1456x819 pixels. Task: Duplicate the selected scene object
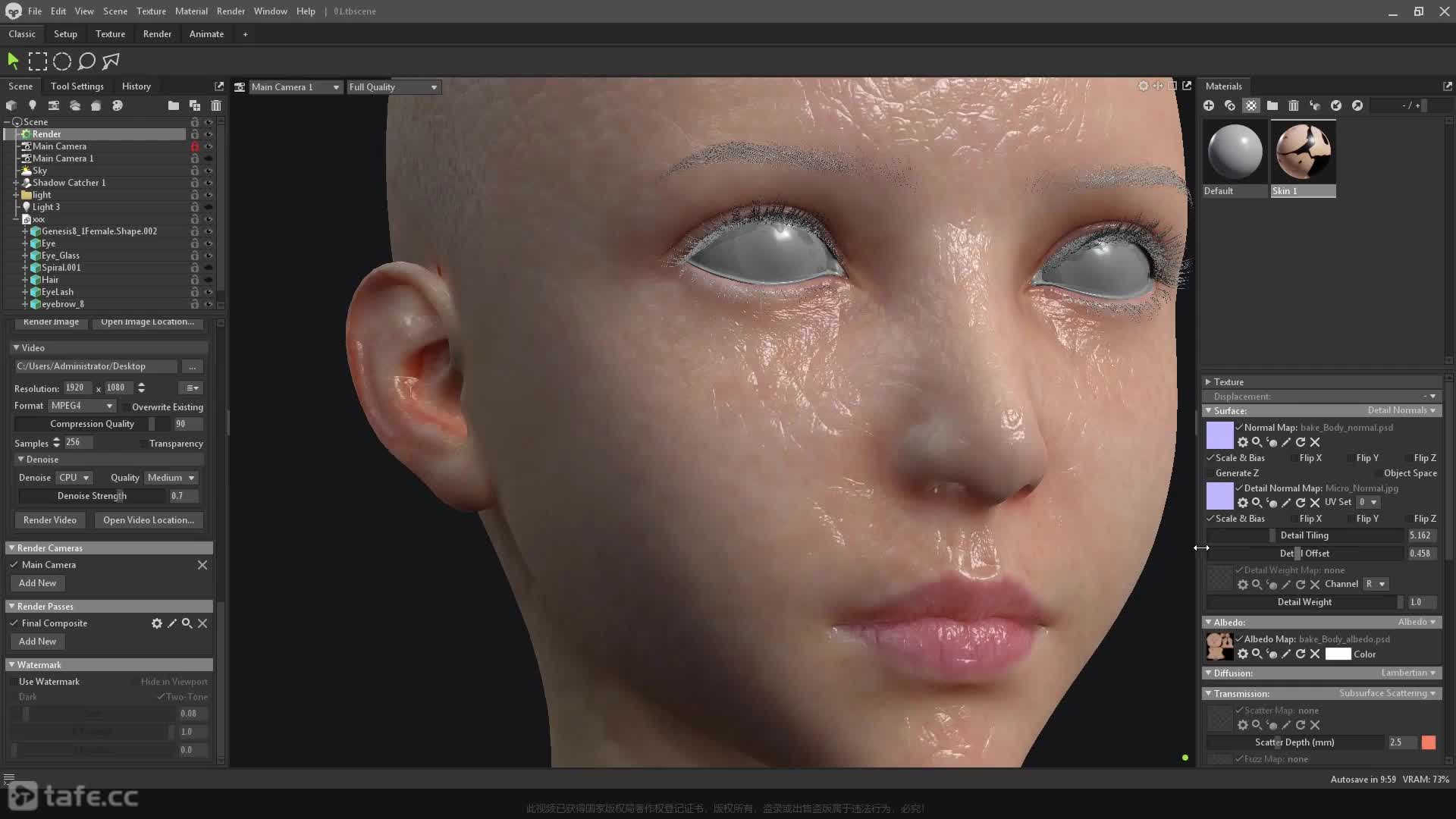tap(195, 105)
